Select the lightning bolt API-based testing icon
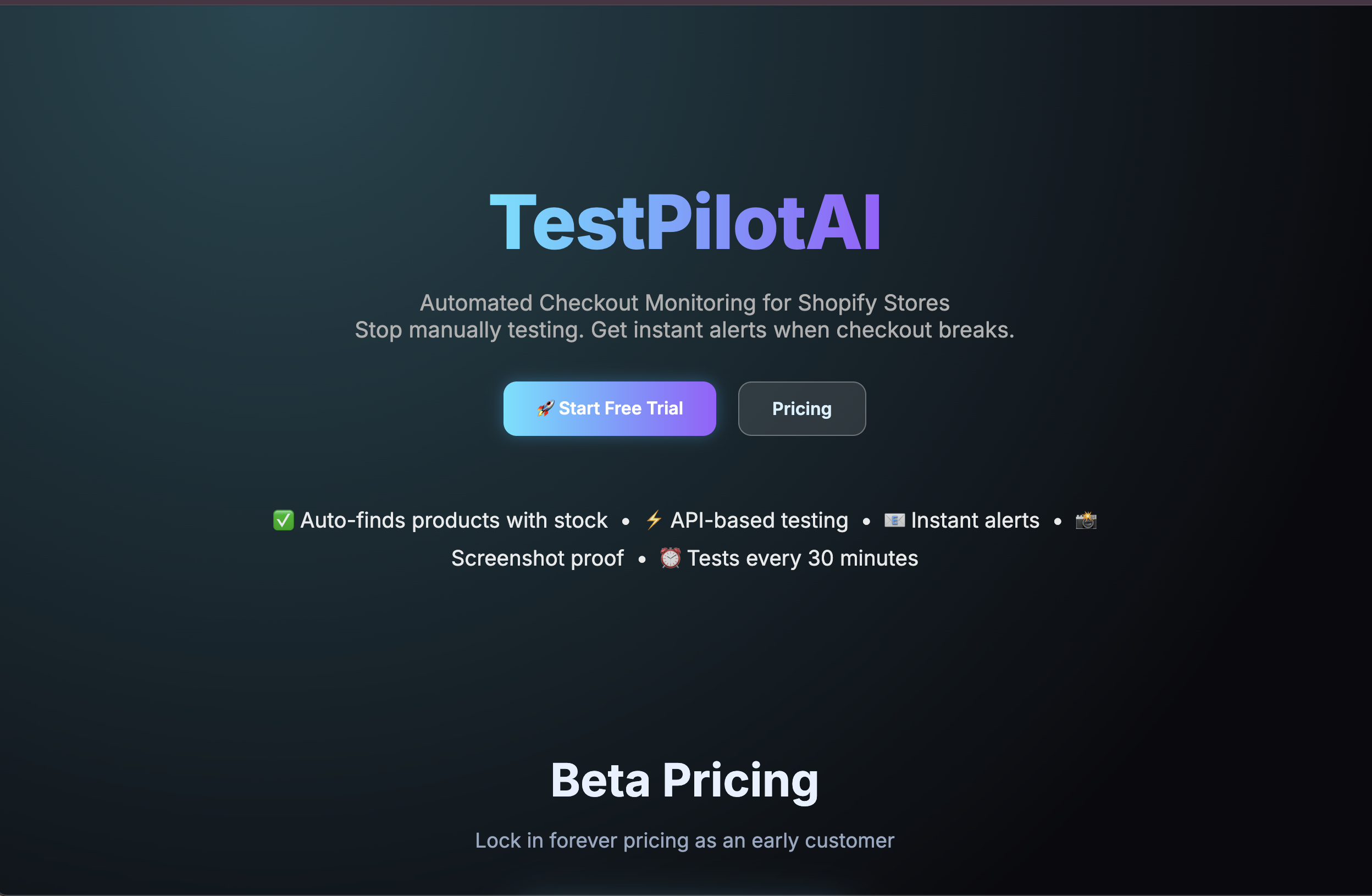Image resolution: width=1372 pixels, height=896 pixels. [653, 520]
